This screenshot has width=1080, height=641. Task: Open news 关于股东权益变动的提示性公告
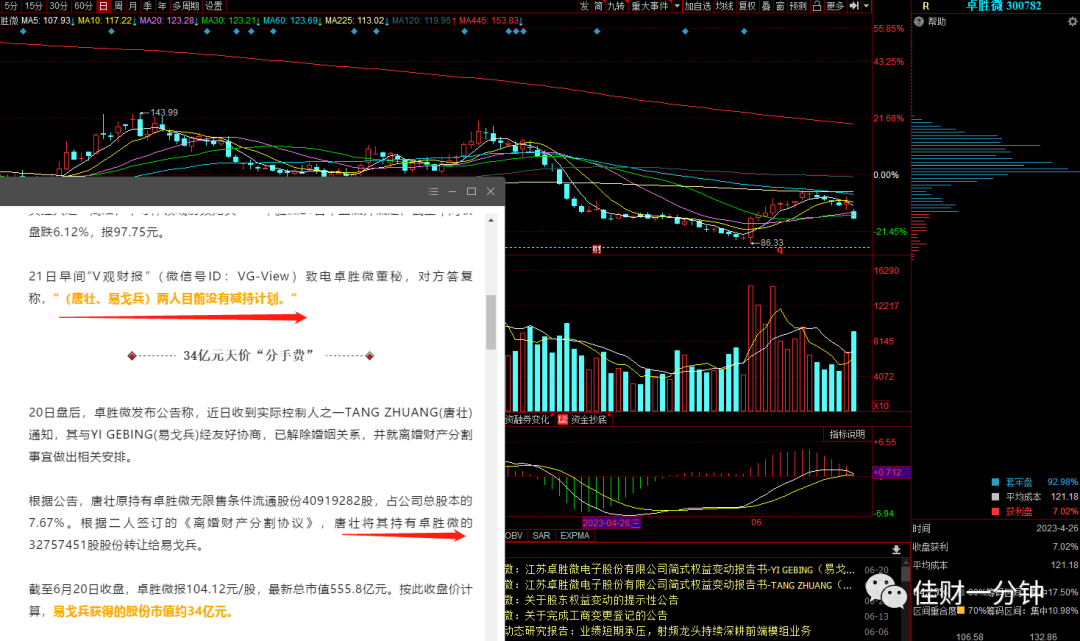601,600
